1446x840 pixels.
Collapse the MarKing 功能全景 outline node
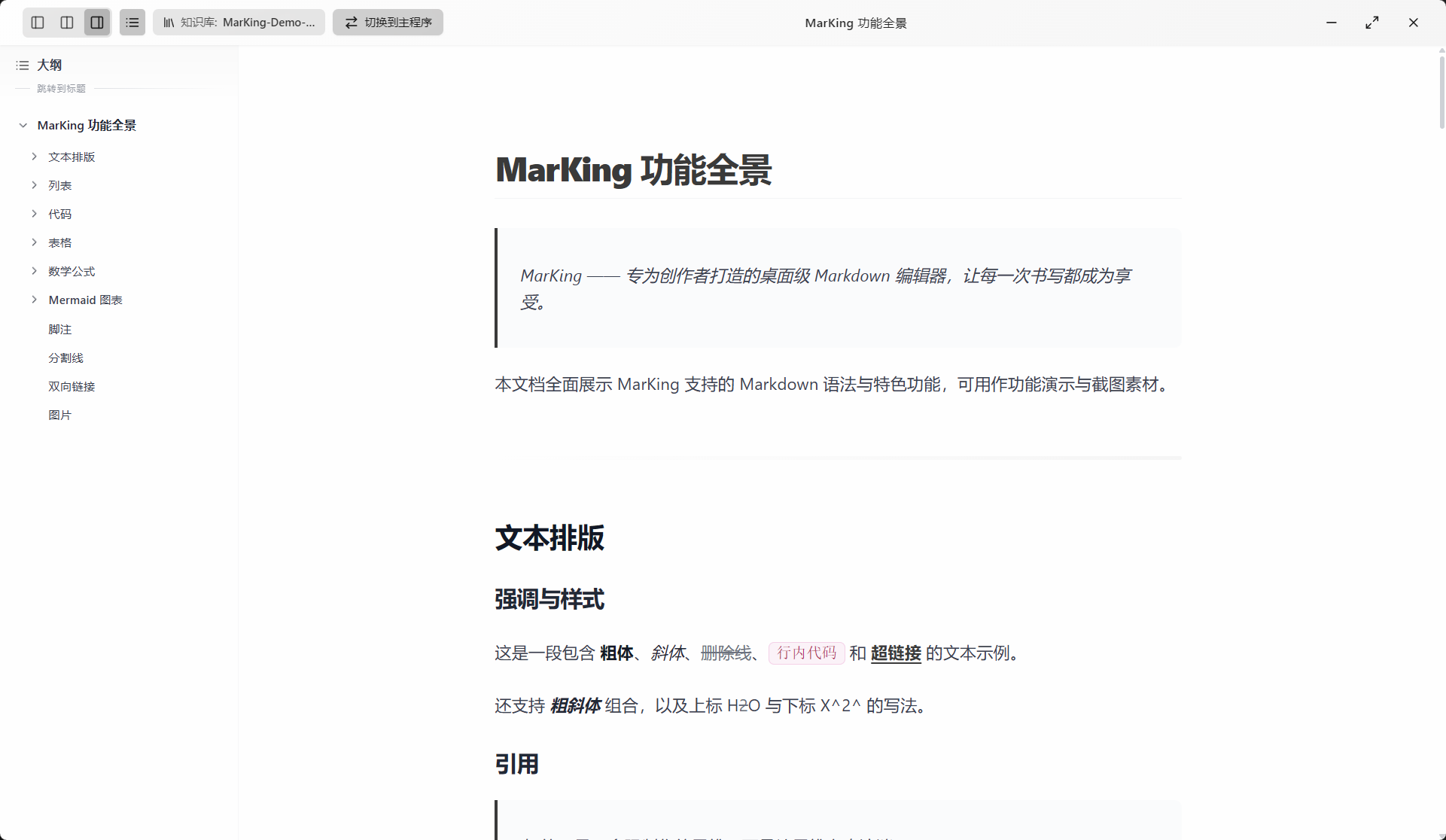point(23,126)
